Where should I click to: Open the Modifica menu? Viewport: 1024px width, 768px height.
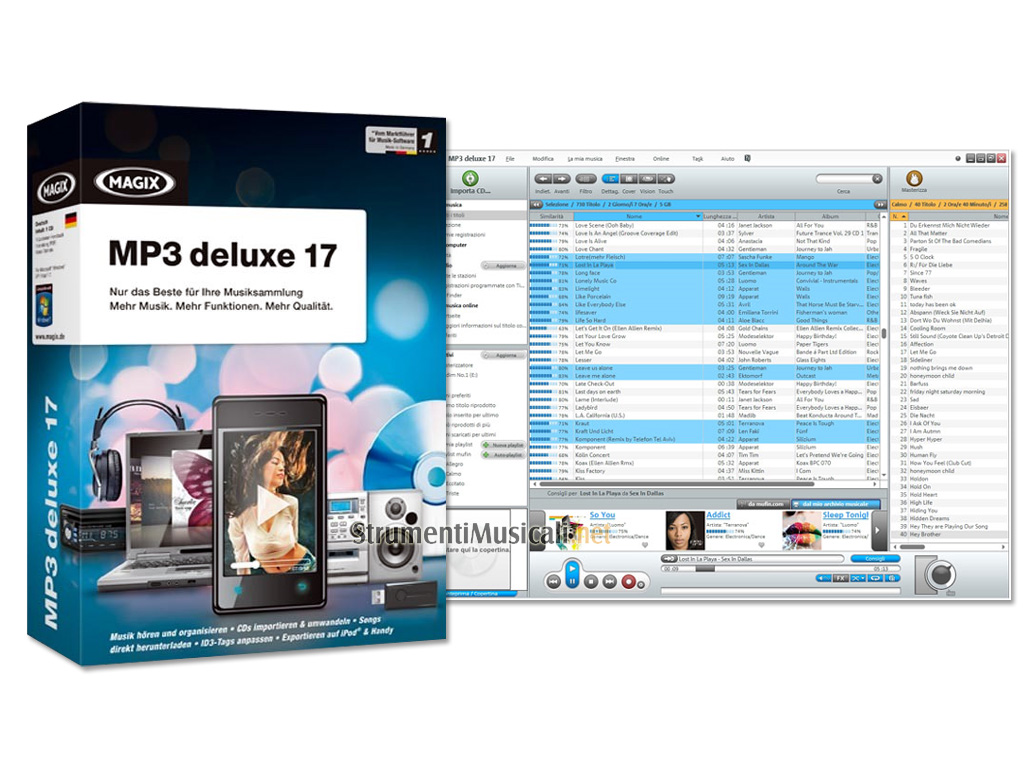[x=543, y=159]
